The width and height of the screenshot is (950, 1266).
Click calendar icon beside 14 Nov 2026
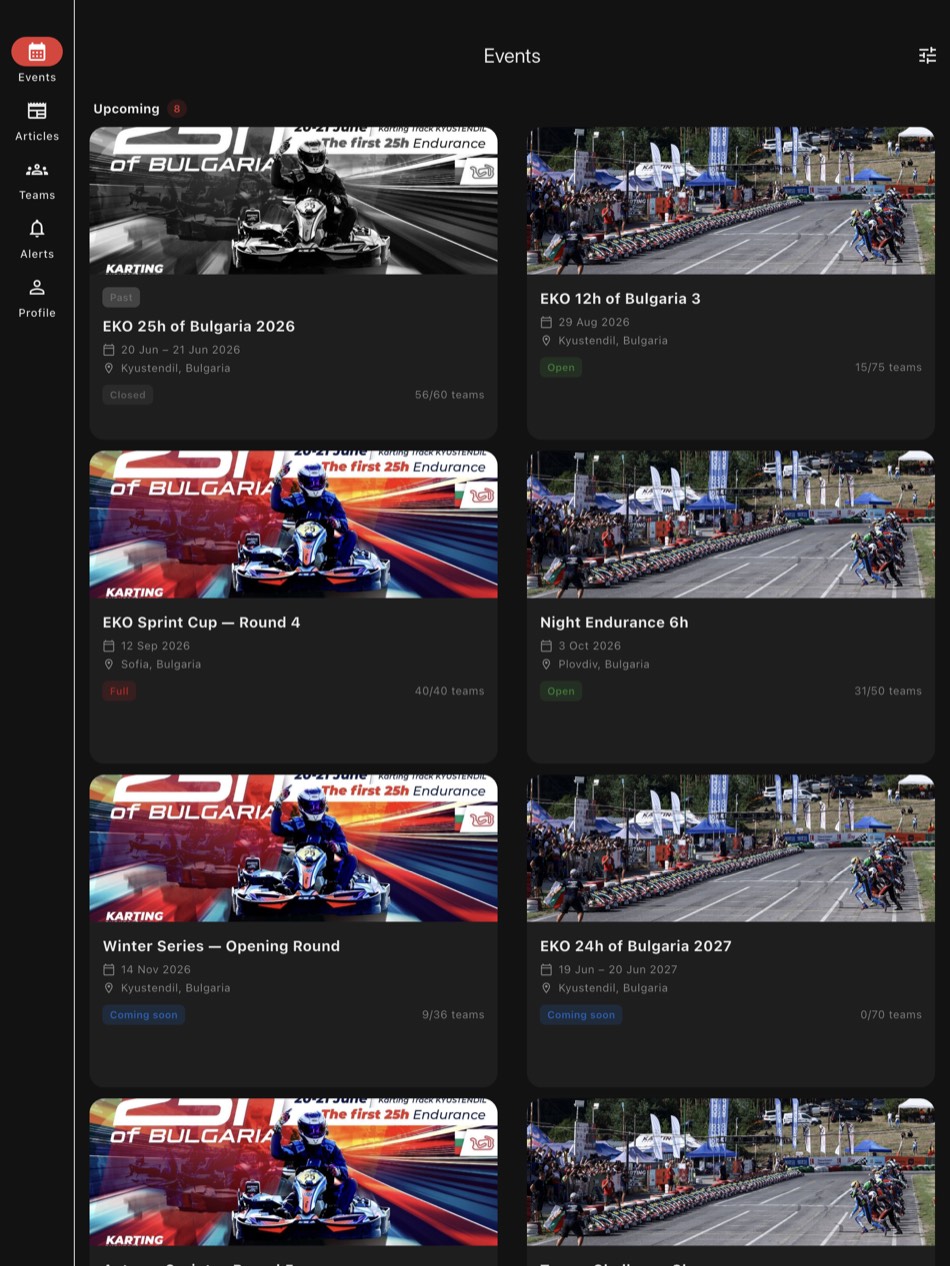(109, 970)
